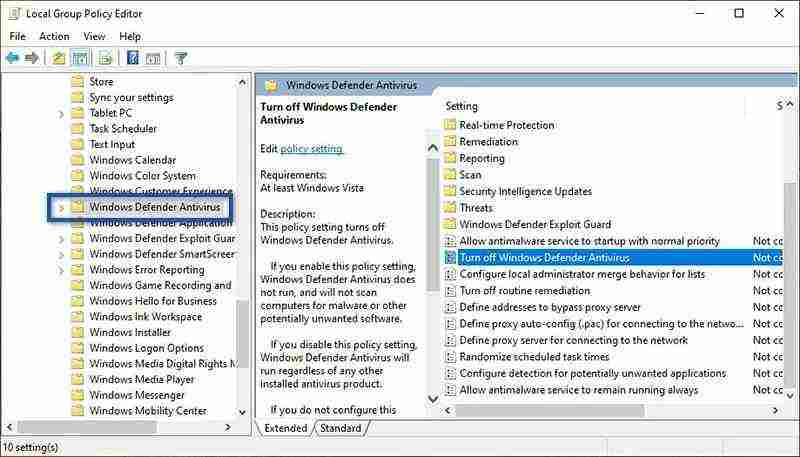Screen dimensions: 800x457
Task: Expand Windows Error Reporting tree node
Action: coord(61,270)
